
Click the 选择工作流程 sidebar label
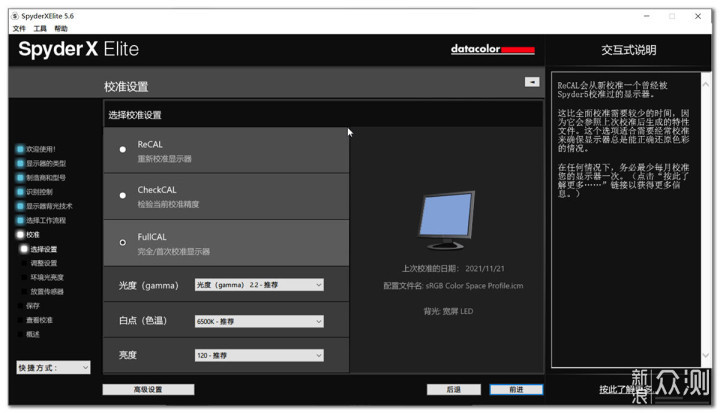[x=46, y=220]
